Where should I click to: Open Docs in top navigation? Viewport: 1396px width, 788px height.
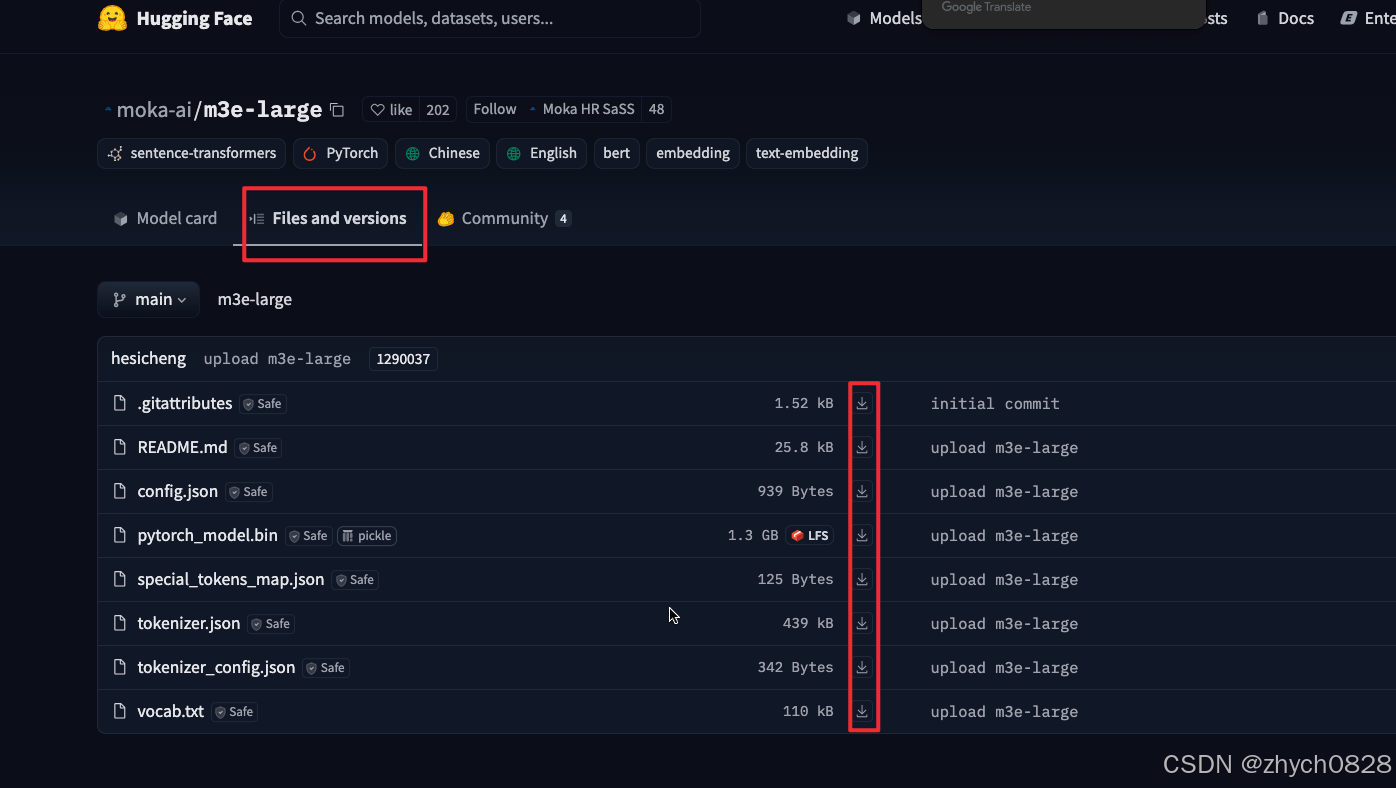point(1284,18)
